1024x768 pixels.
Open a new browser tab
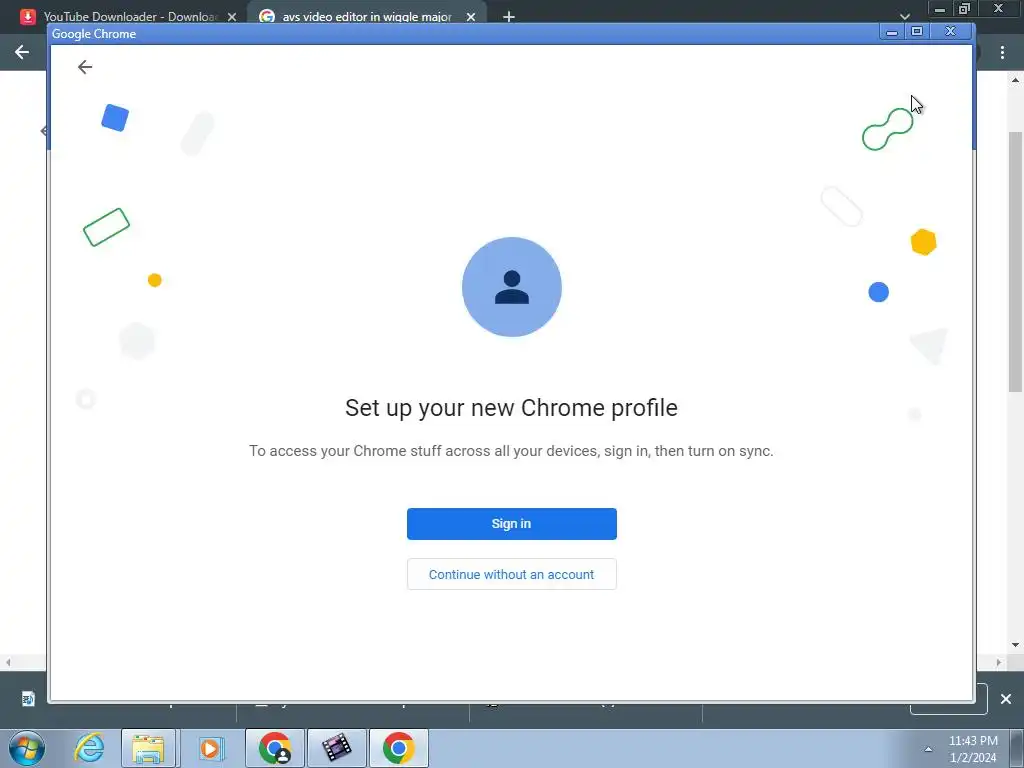509,17
